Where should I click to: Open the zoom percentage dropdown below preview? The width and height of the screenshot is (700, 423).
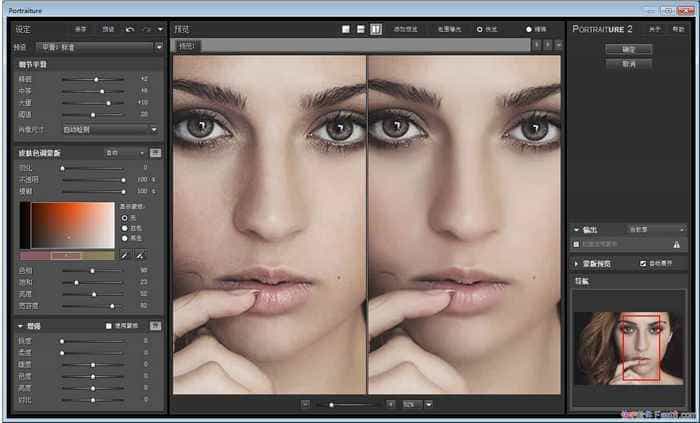[427, 404]
